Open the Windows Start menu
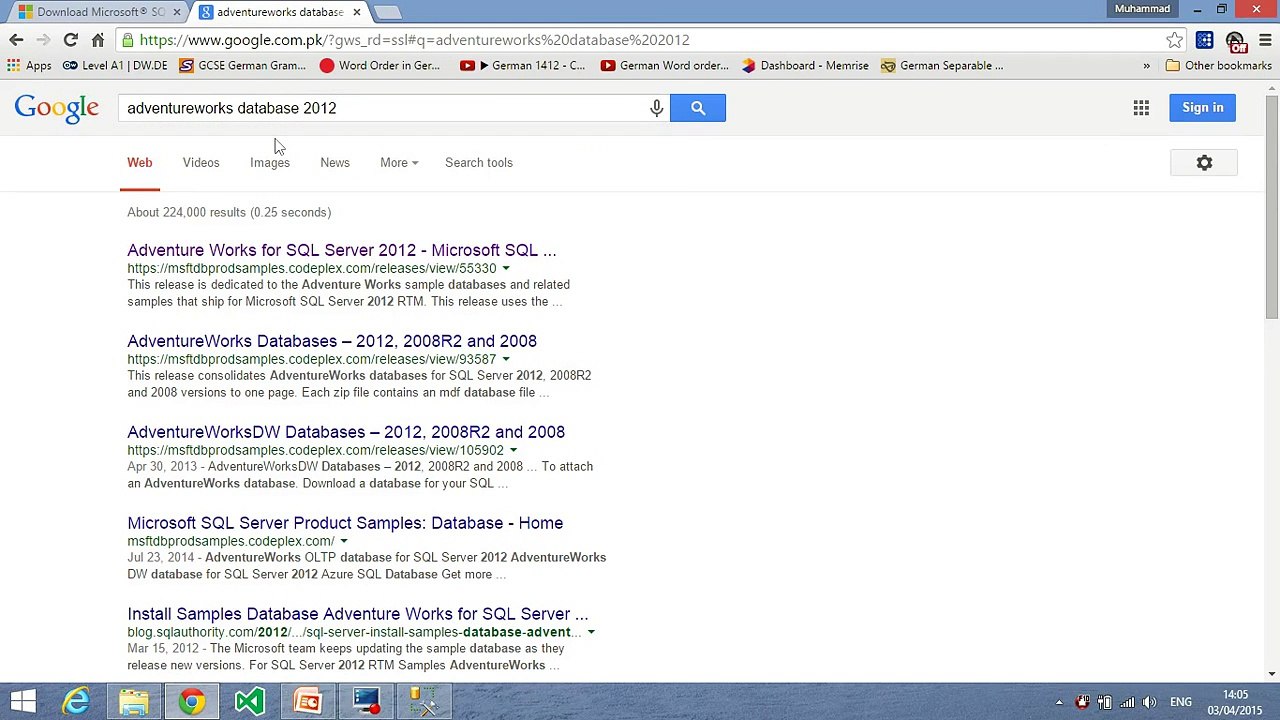 [23, 701]
